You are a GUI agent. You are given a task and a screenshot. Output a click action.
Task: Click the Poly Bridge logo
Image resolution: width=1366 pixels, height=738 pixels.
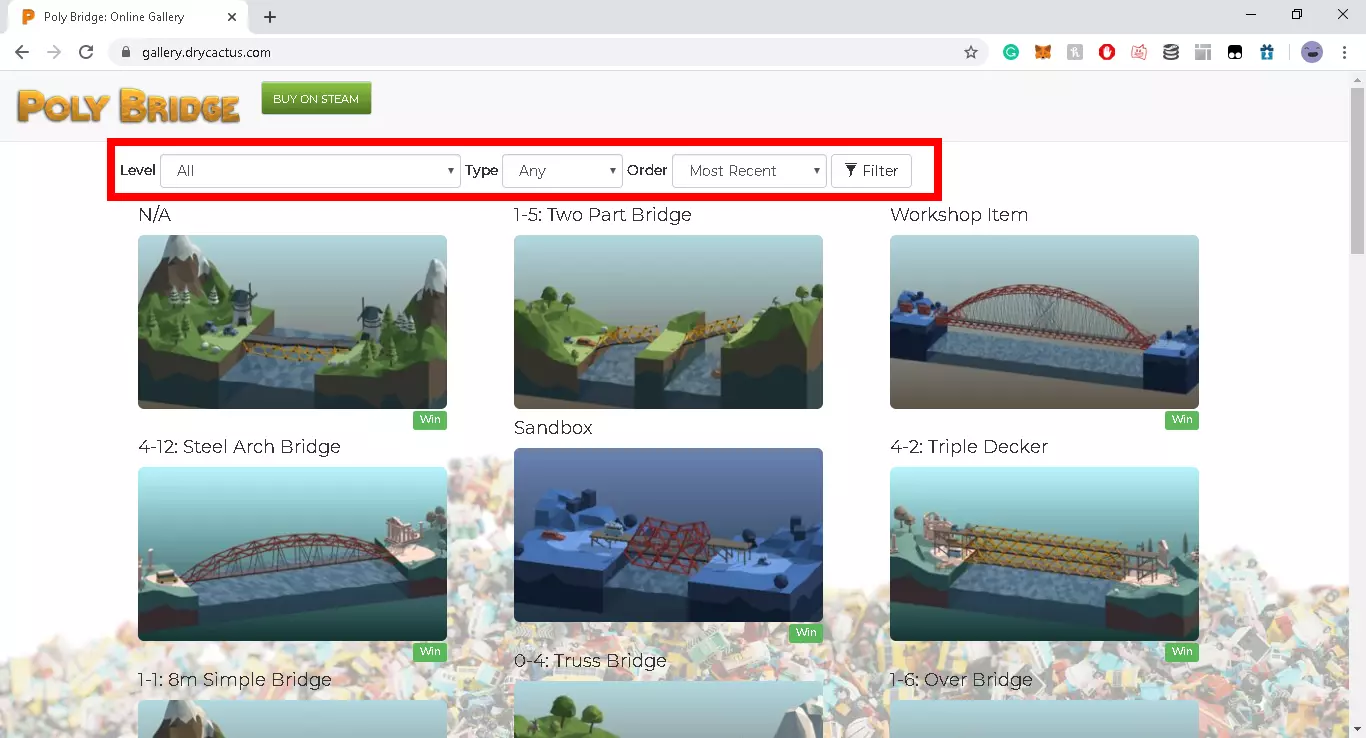coord(128,106)
